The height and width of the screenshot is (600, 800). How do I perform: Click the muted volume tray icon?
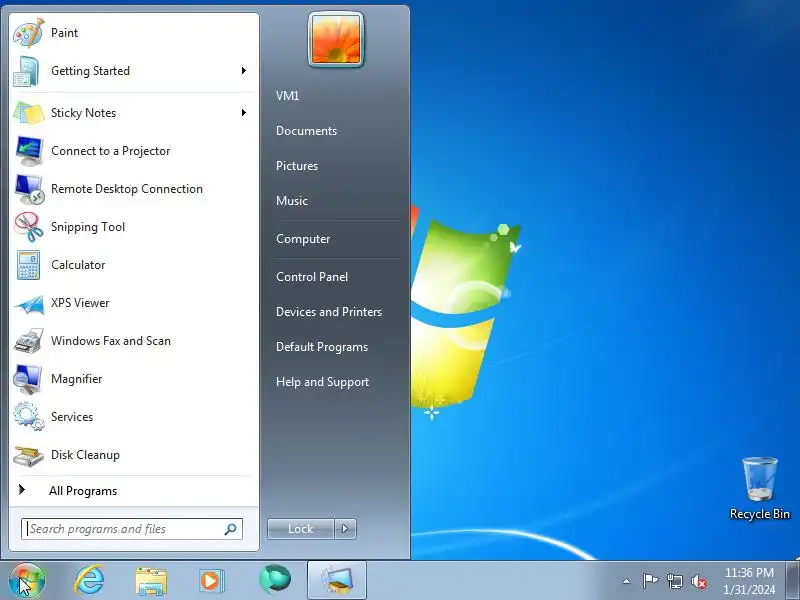pos(698,581)
